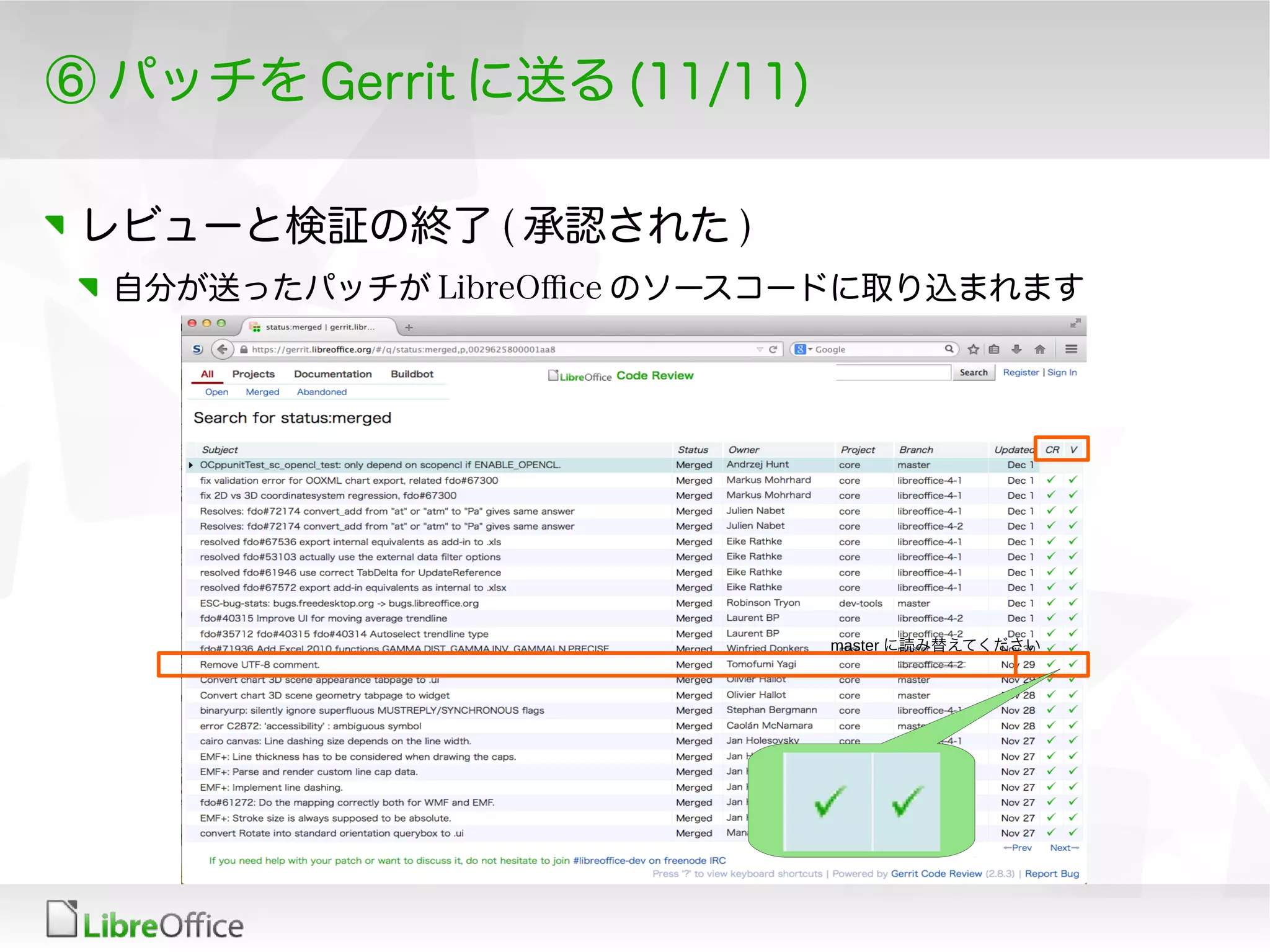Click the Subject column header

click(220, 450)
